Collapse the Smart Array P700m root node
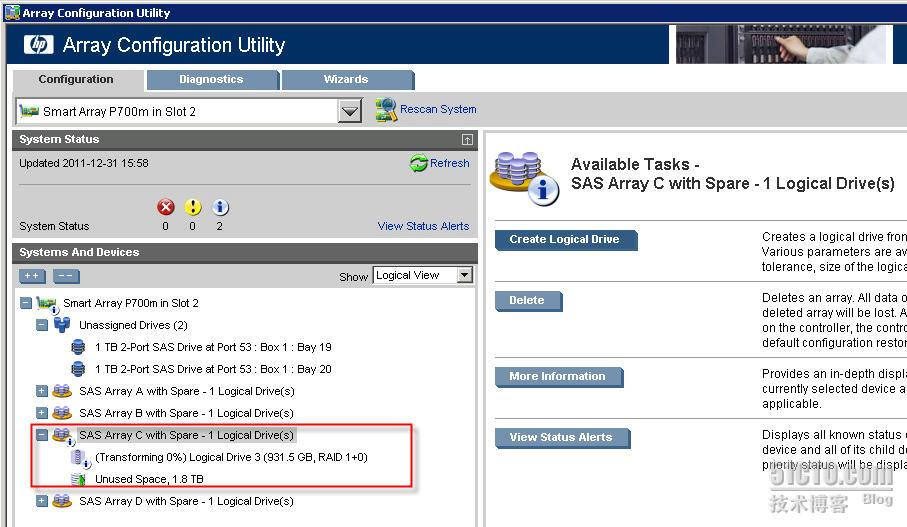 (x=25, y=303)
